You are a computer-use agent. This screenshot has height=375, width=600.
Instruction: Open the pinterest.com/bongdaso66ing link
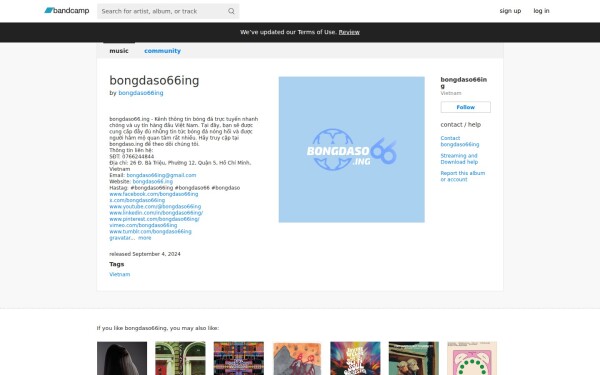tap(154, 219)
